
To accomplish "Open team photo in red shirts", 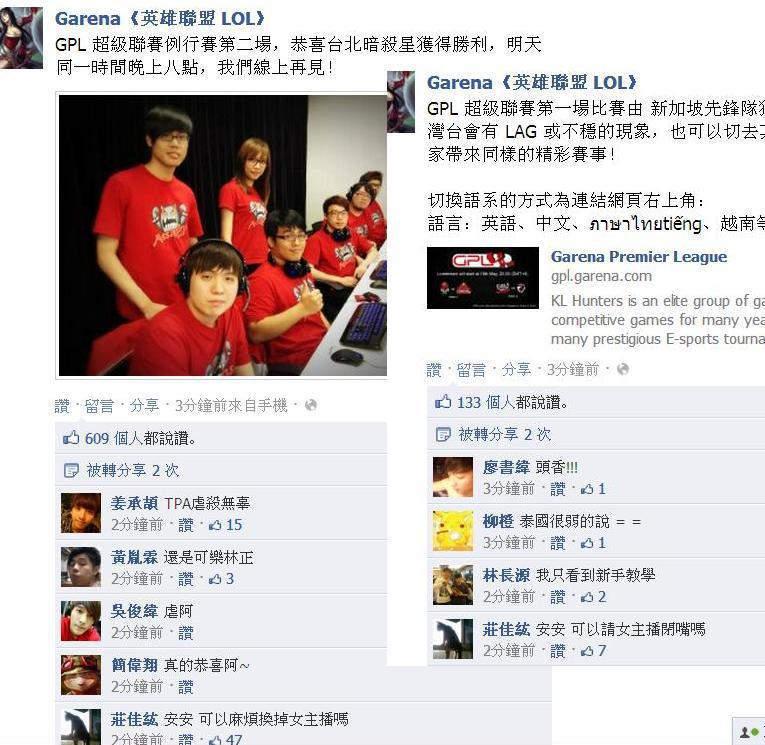I will (x=223, y=235).
